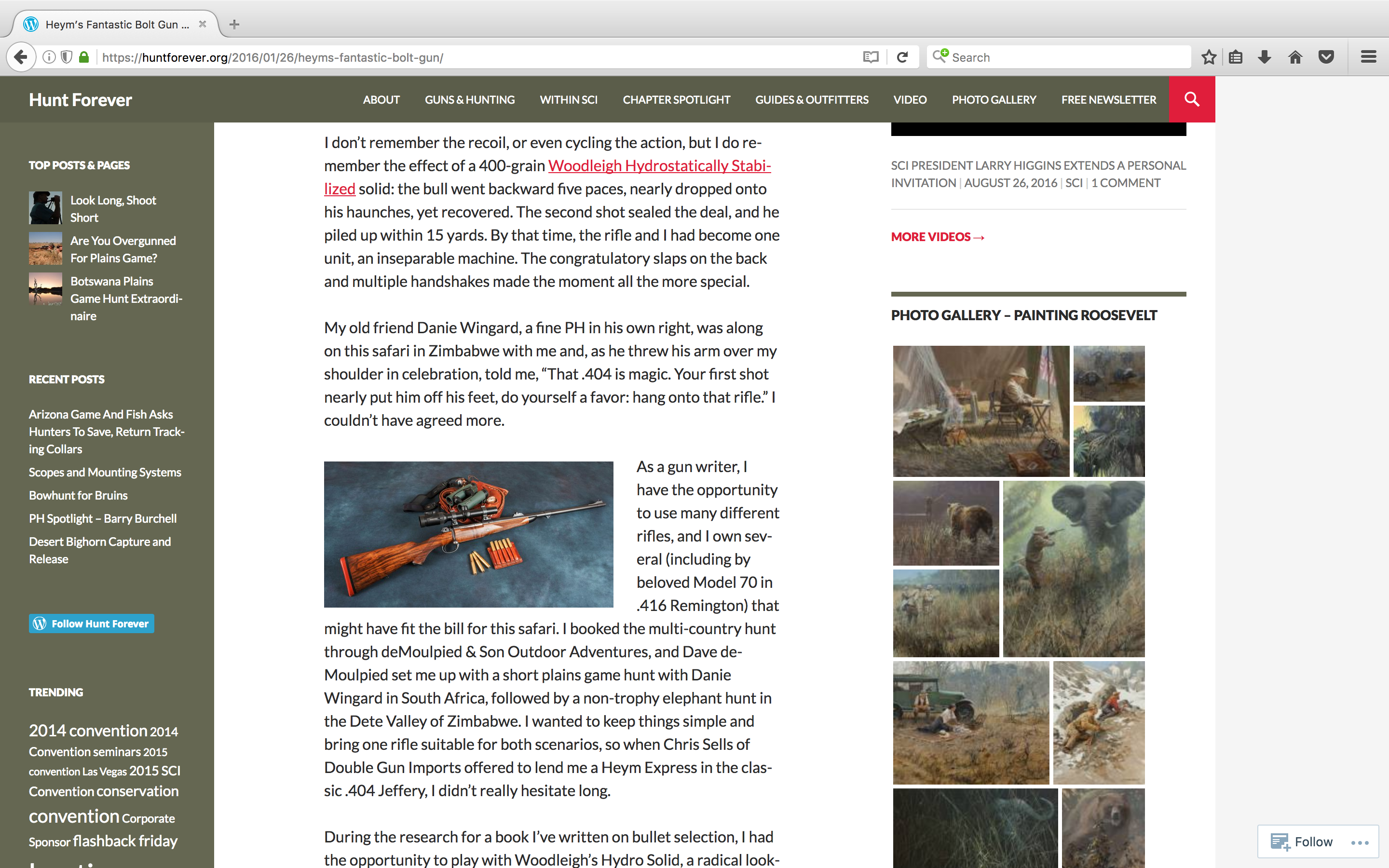Click the conservation trending tag

[x=138, y=791]
